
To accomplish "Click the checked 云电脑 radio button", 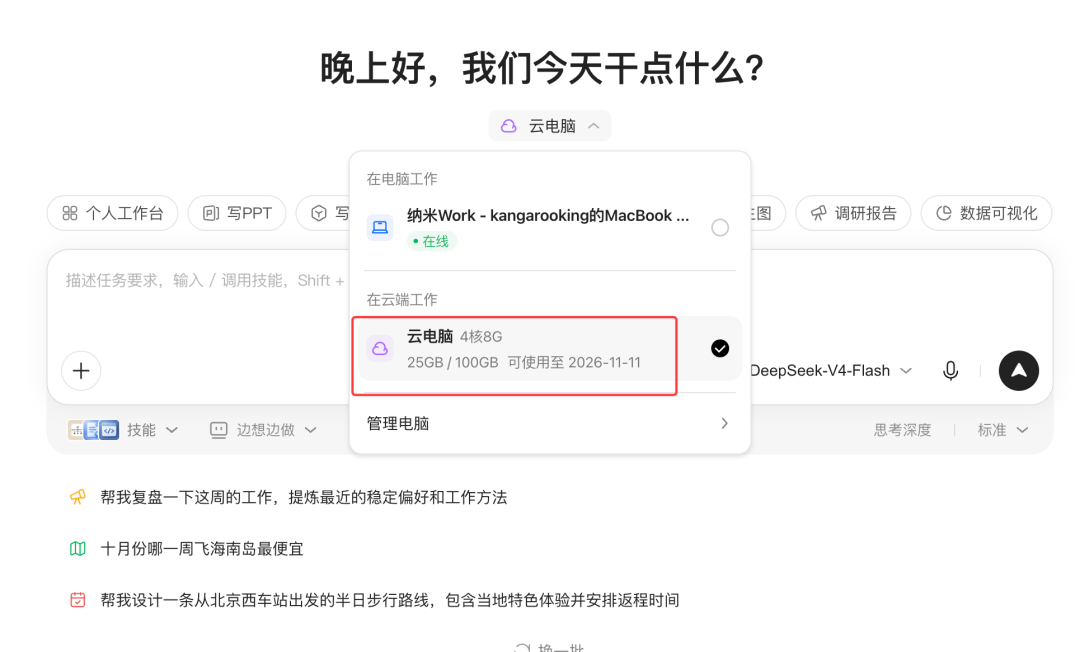I will (x=720, y=348).
